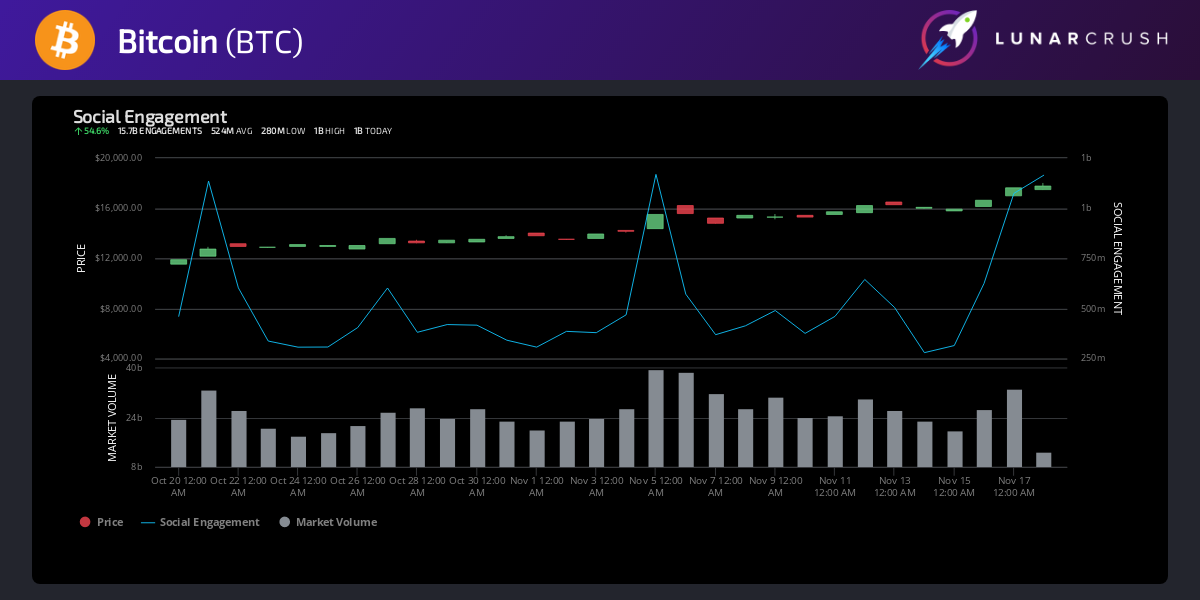
Task: Click the 500m social engagement axis label
Action: click(x=1093, y=308)
